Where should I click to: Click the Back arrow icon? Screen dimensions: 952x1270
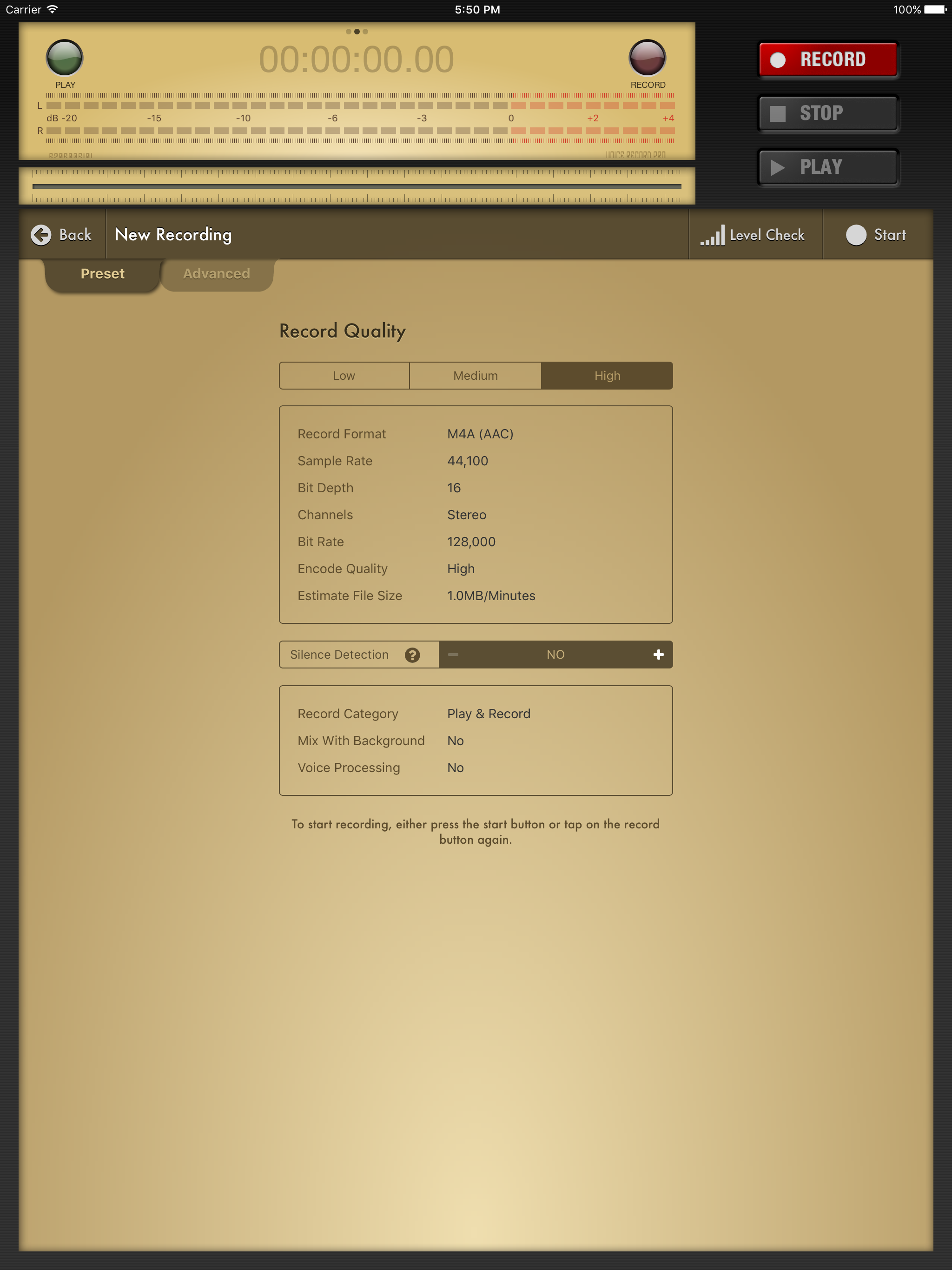click(x=41, y=235)
